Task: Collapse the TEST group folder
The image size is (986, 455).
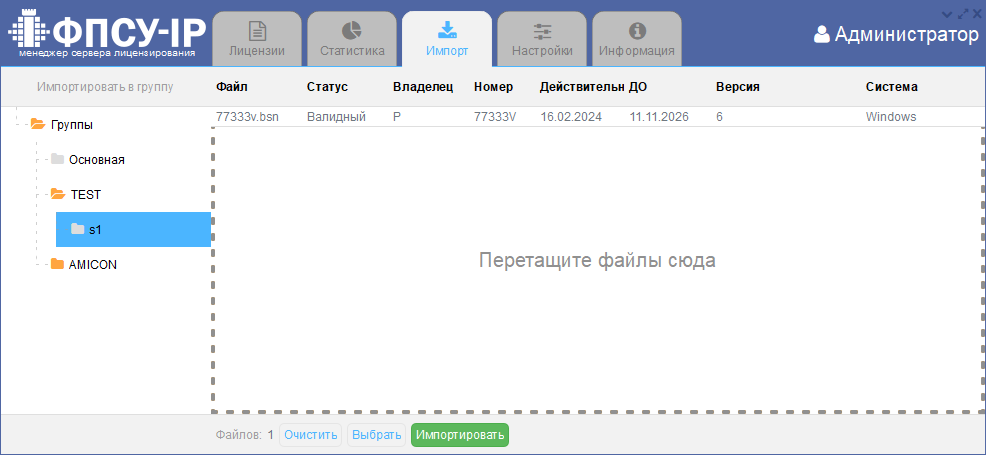Action: (57, 195)
